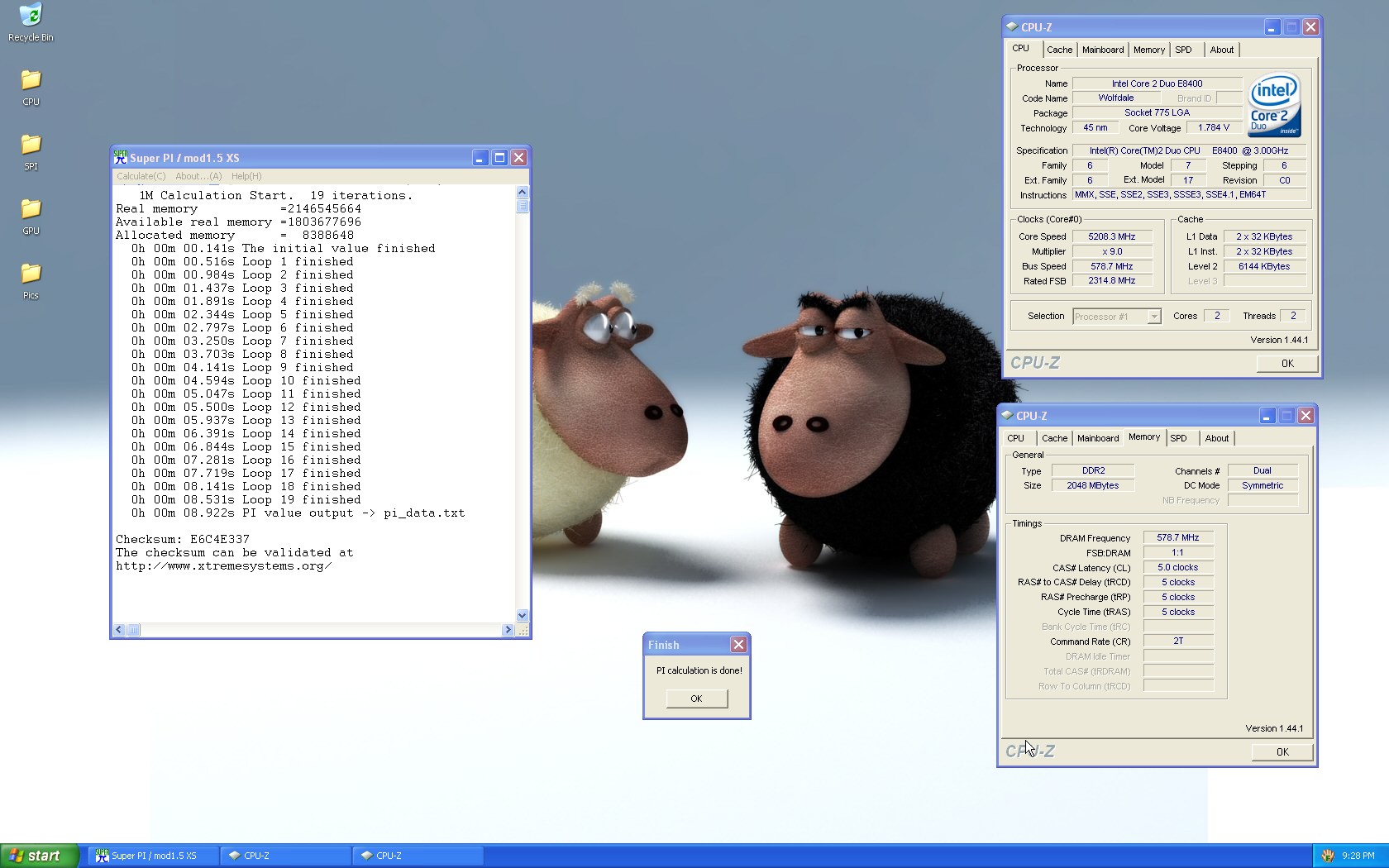Close the Super PI window
The image size is (1389, 868).
(519, 157)
